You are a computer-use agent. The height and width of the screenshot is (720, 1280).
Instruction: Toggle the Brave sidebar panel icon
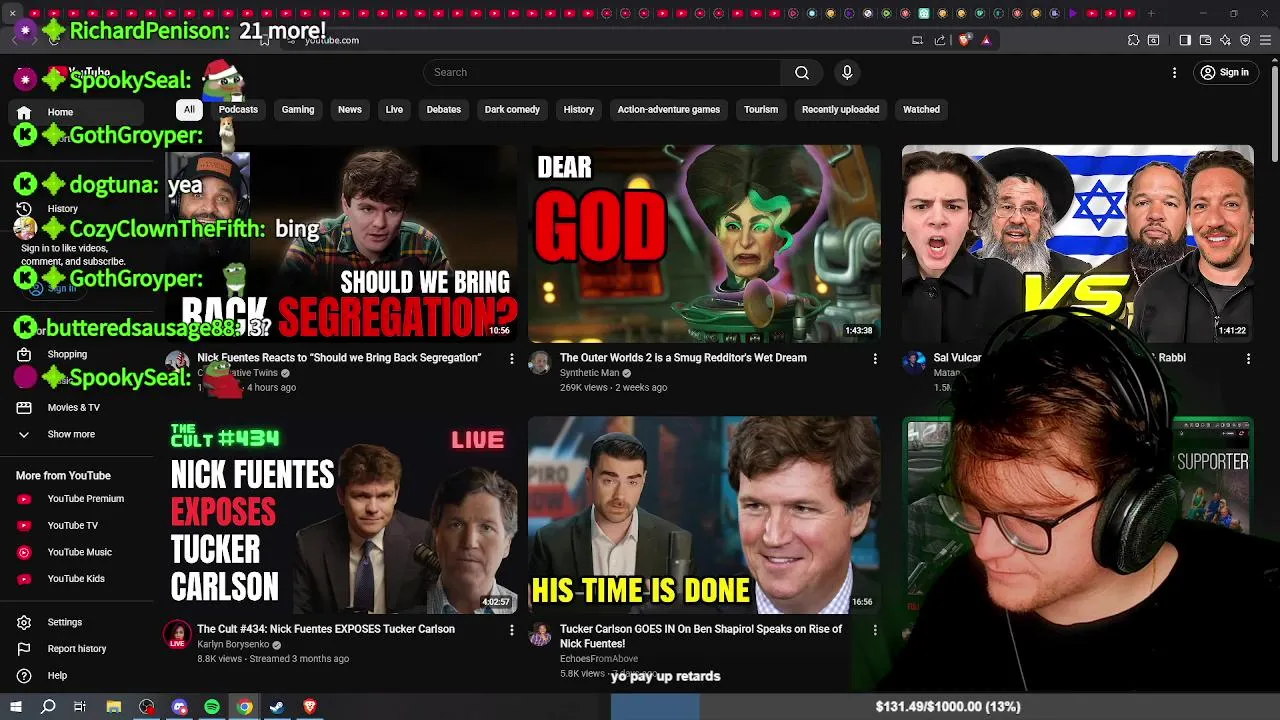click(x=1185, y=40)
